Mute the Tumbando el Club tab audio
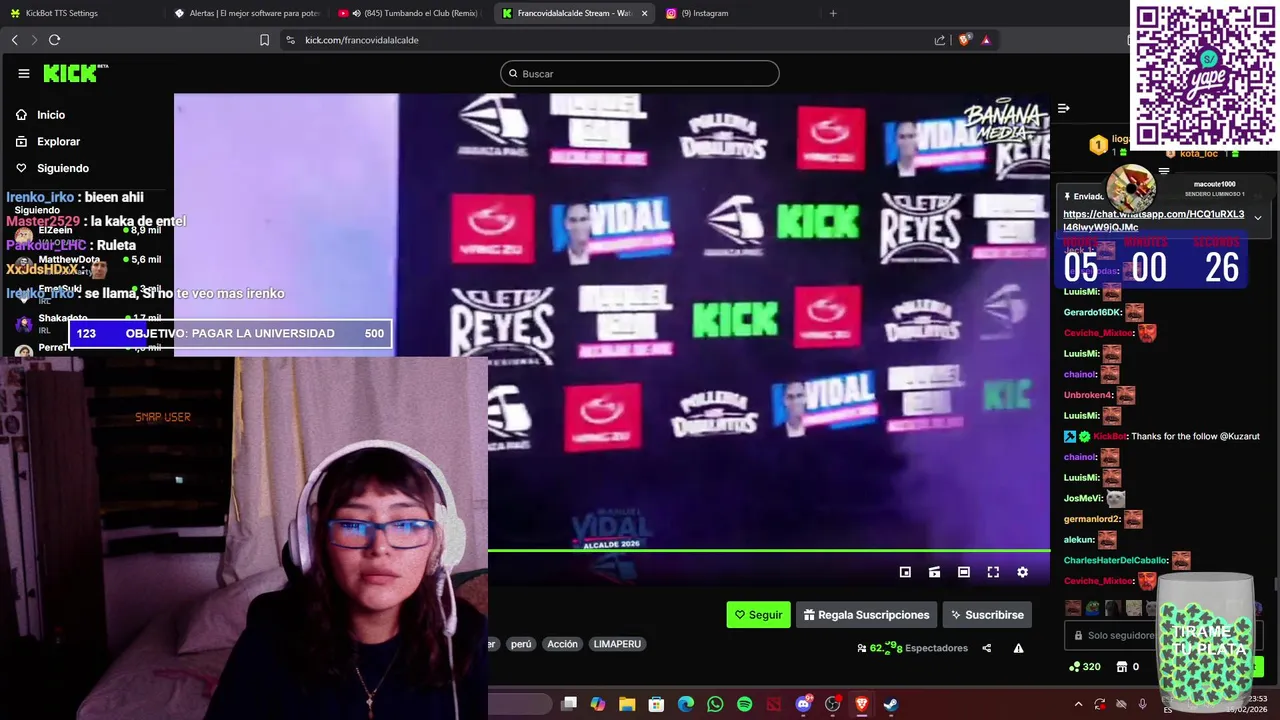This screenshot has height=720, width=1280. (356, 13)
